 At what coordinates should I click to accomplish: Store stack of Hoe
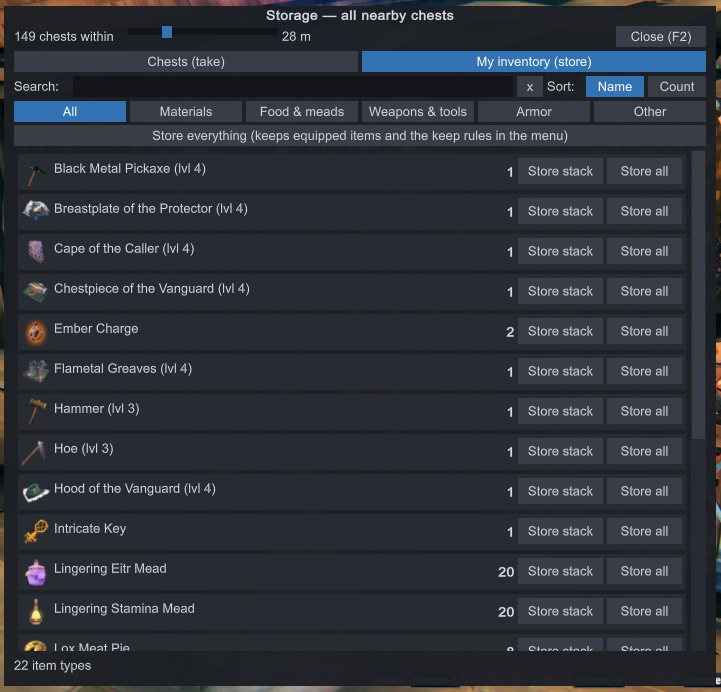560,452
